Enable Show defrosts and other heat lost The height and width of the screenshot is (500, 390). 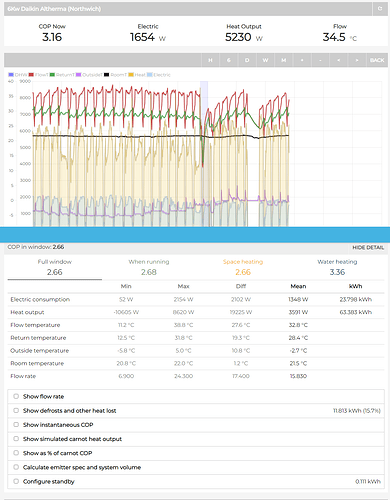coord(16,410)
